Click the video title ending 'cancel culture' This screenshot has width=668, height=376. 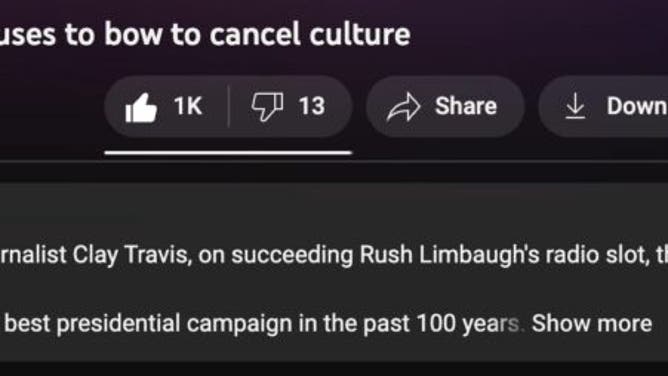205,34
